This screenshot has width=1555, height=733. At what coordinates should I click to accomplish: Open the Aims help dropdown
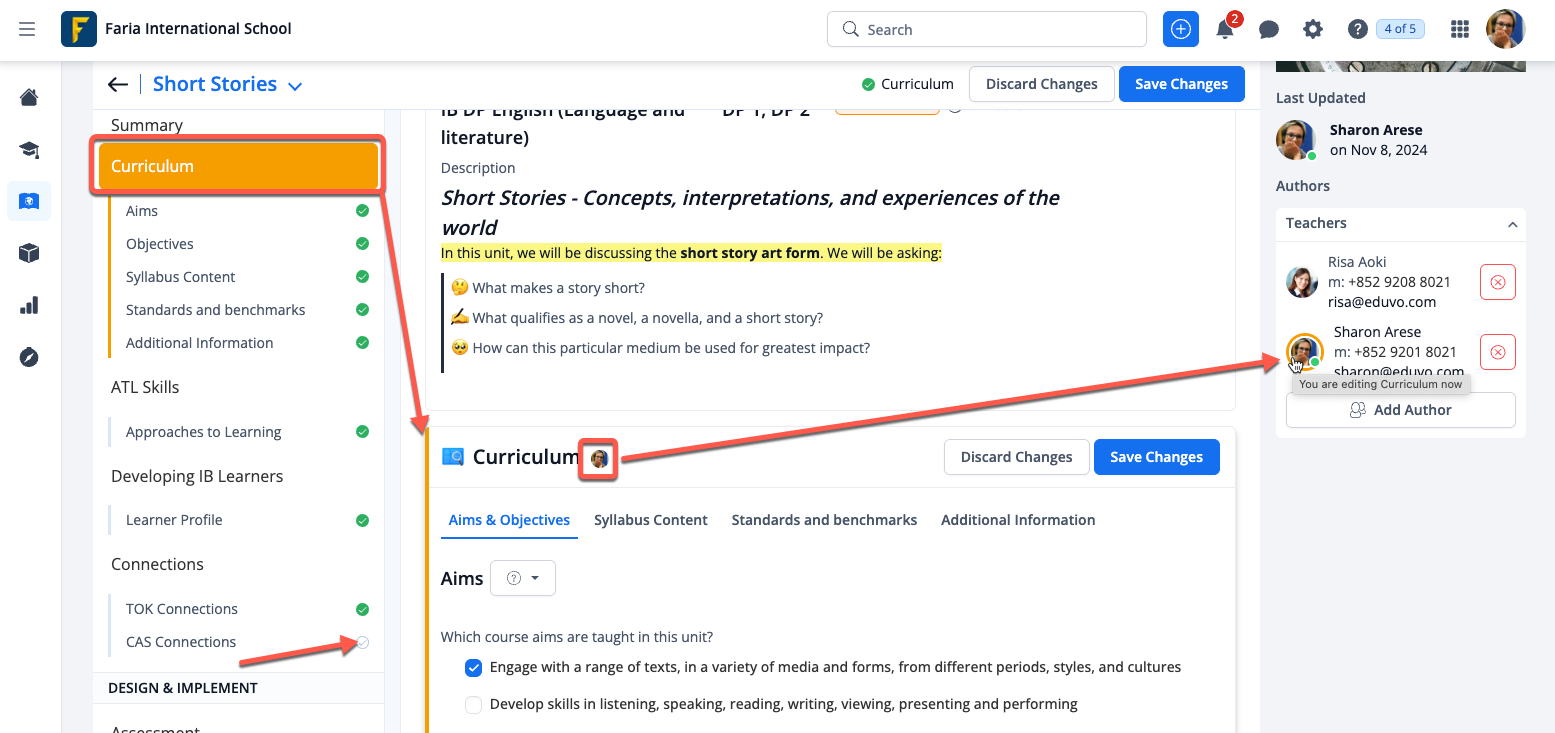(522, 578)
